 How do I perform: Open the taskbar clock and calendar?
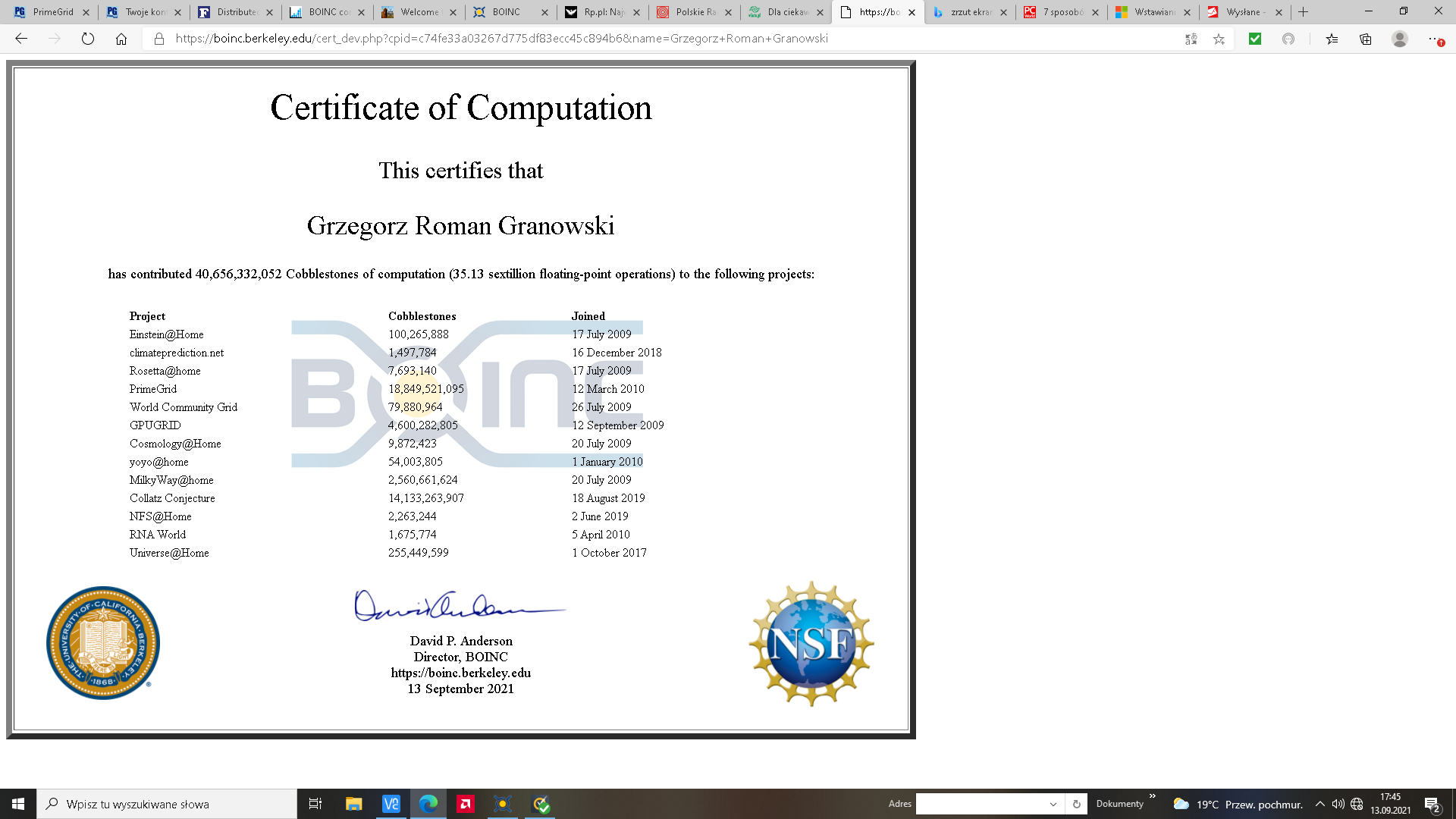[1391, 804]
